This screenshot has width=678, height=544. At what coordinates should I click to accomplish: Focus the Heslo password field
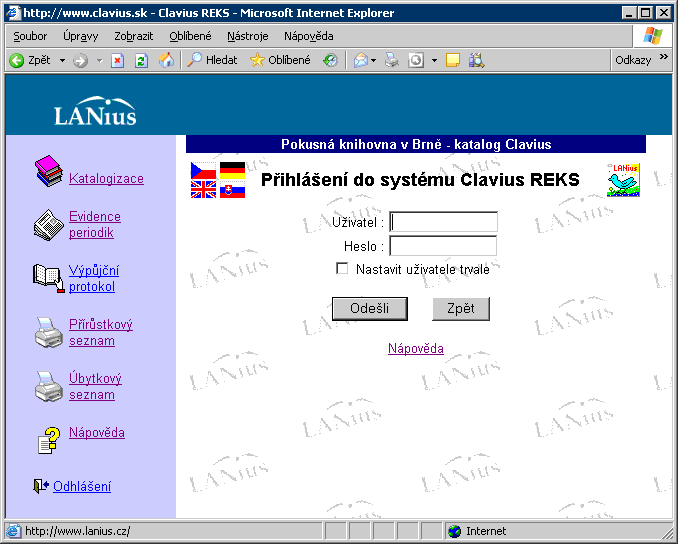pos(443,246)
